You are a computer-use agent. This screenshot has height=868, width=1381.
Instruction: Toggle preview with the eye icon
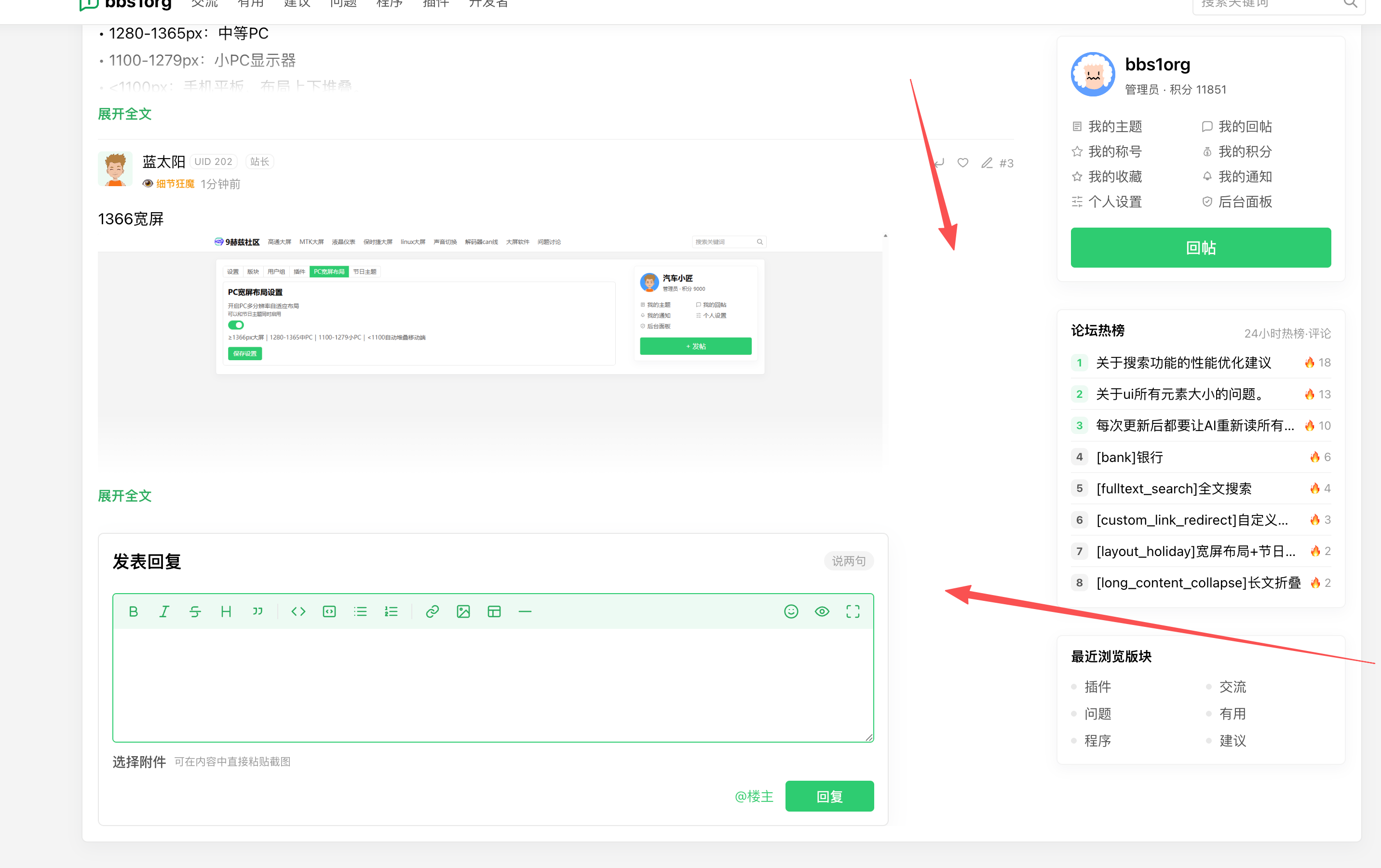point(822,611)
